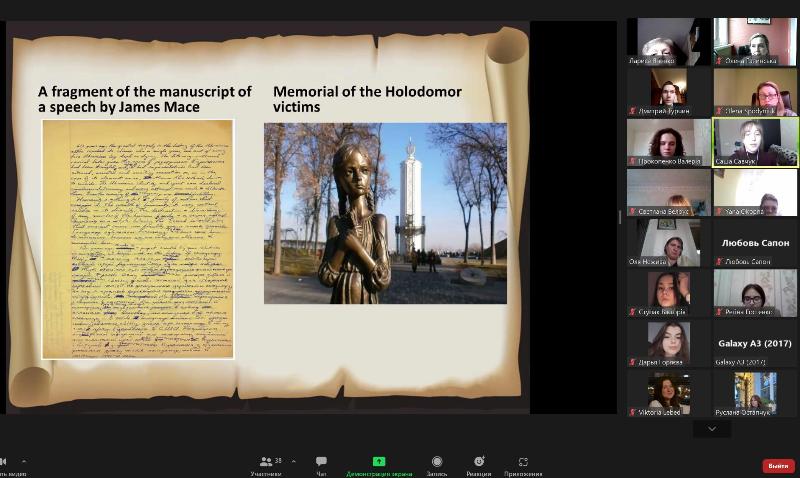
Task: Select the Yana video tile
Action: (755, 192)
